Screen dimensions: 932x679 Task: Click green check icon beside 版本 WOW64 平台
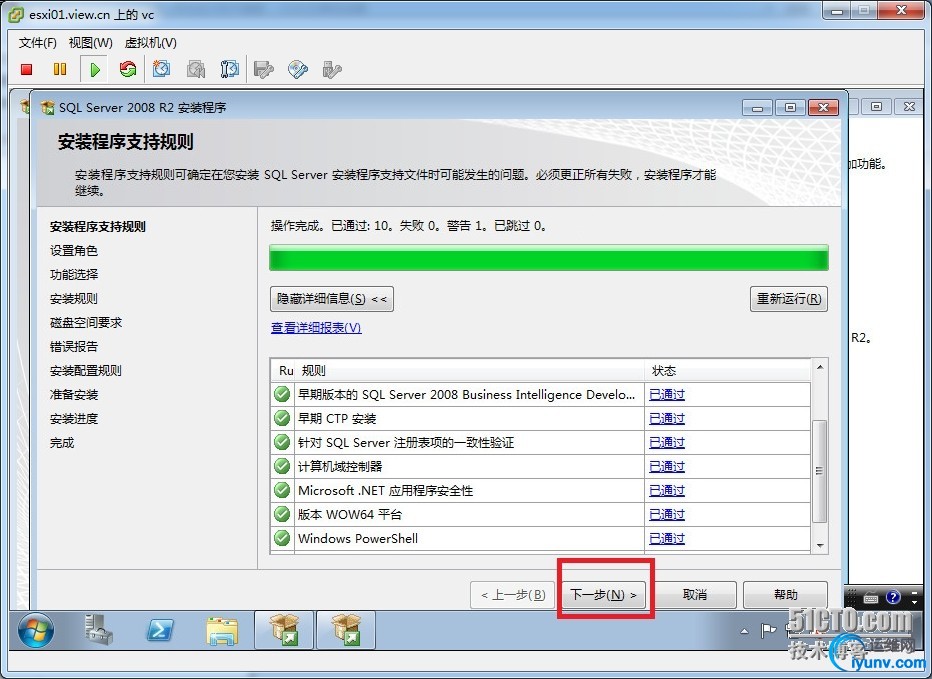[282, 515]
